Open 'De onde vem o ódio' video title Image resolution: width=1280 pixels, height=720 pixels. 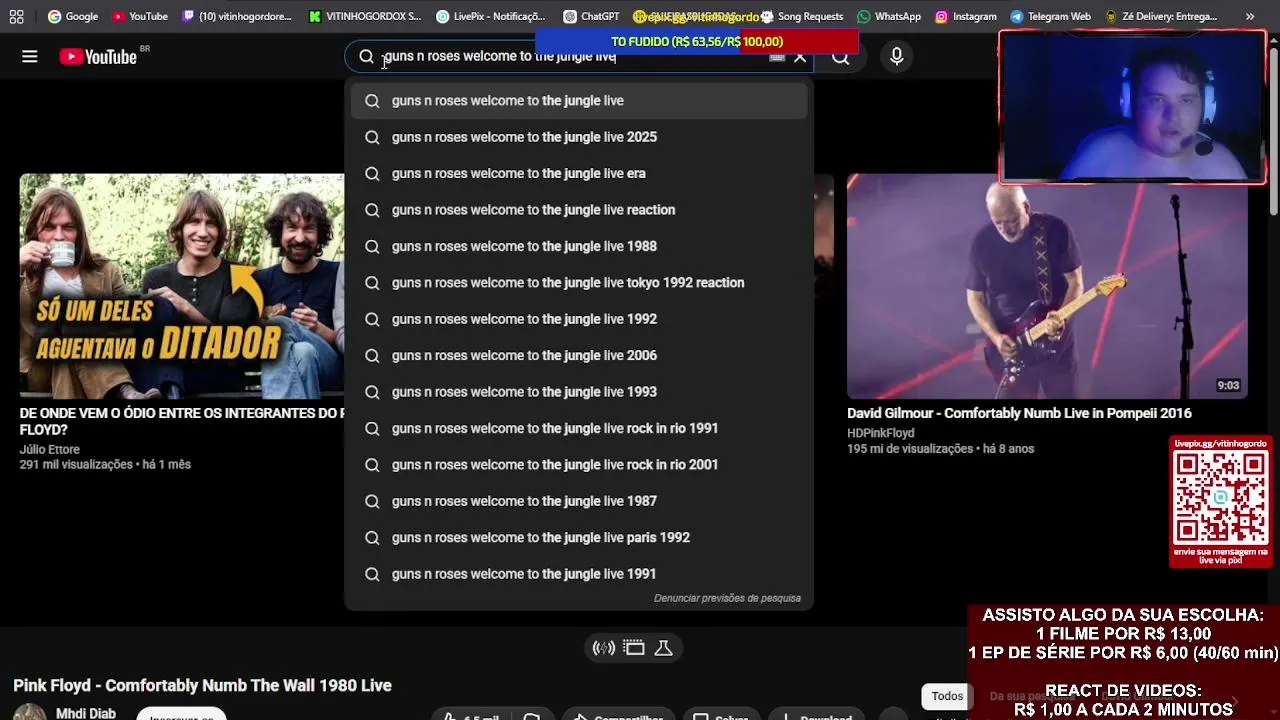182,421
